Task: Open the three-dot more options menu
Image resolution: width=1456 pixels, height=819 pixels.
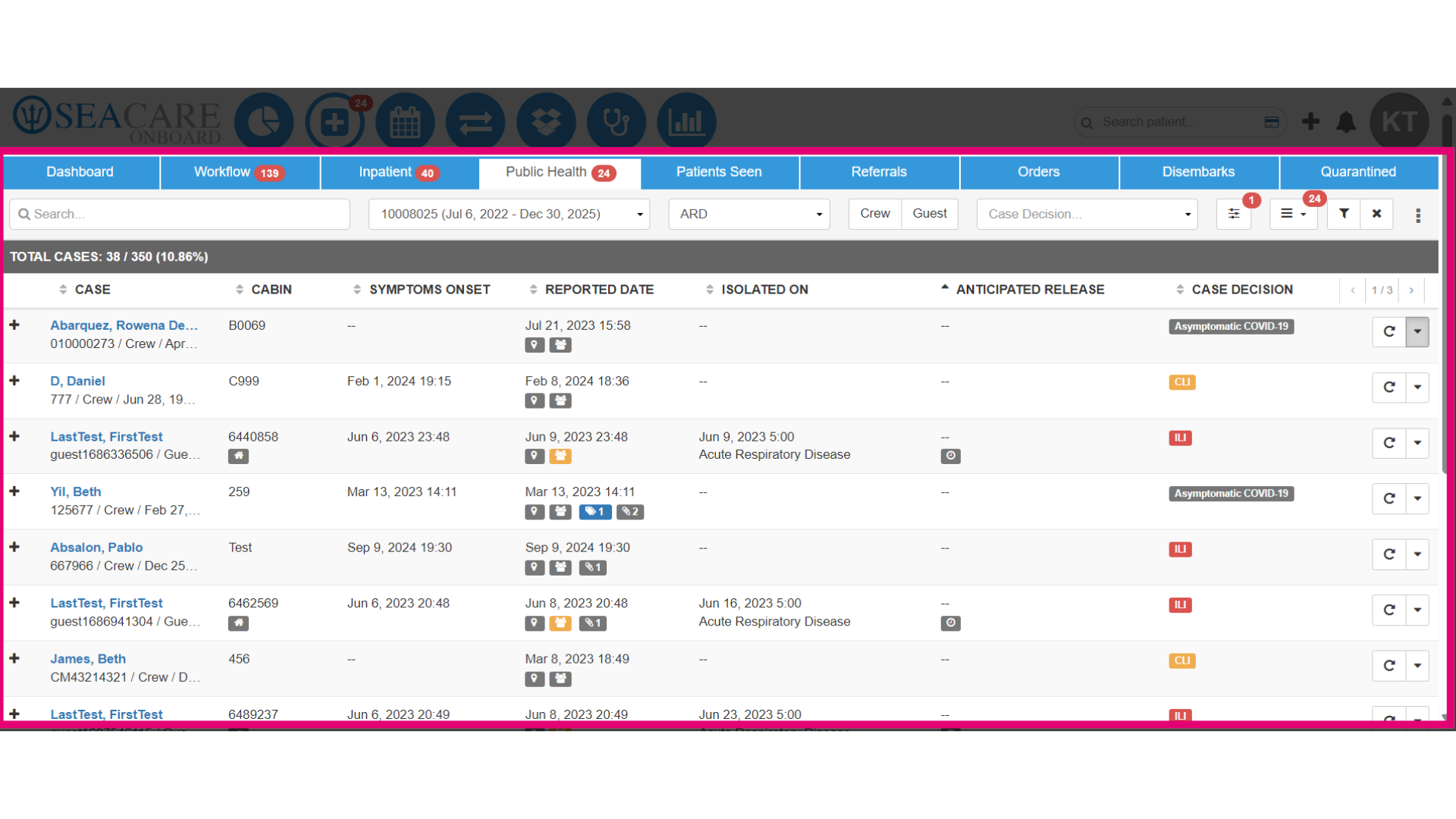Action: pos(1417,215)
